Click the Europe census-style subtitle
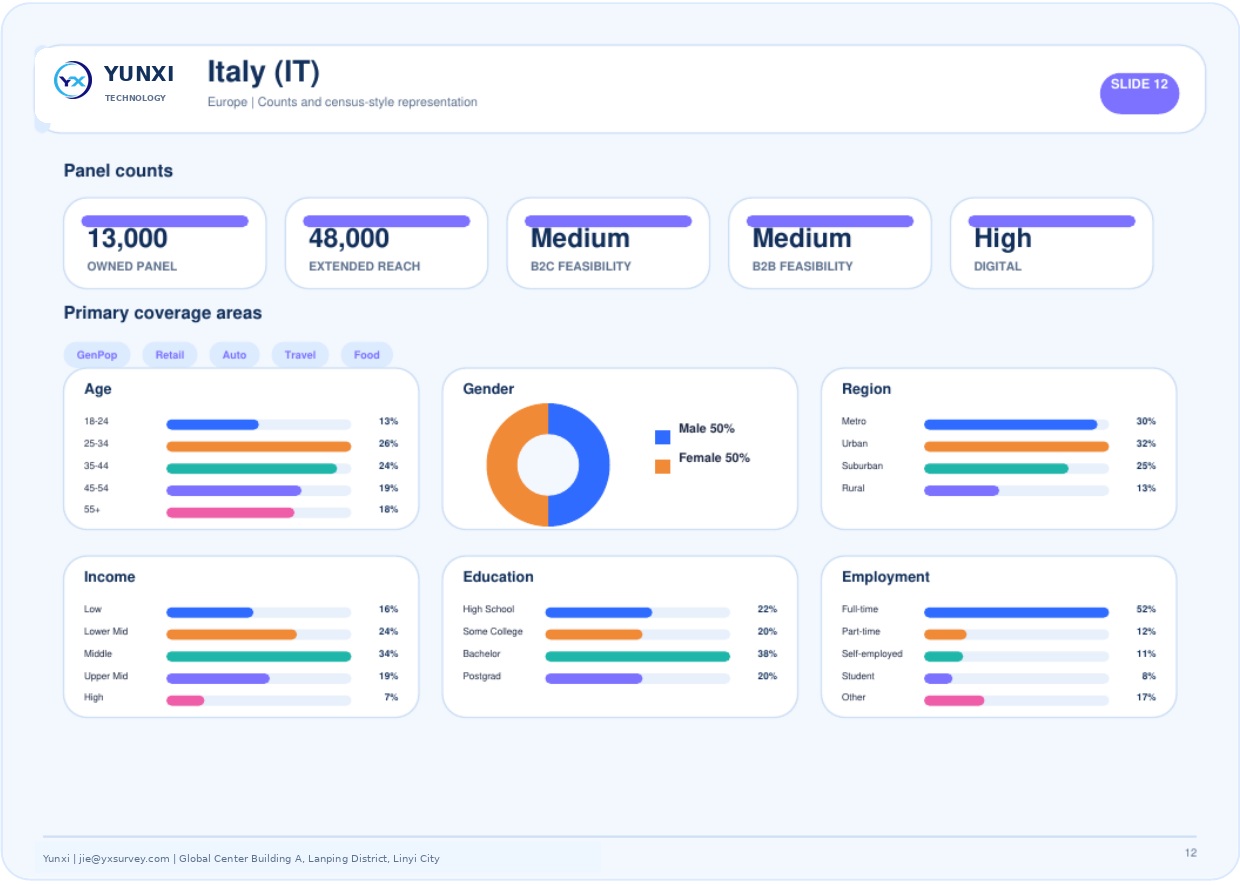Image resolution: width=1240 pixels, height=885 pixels. 342,102
